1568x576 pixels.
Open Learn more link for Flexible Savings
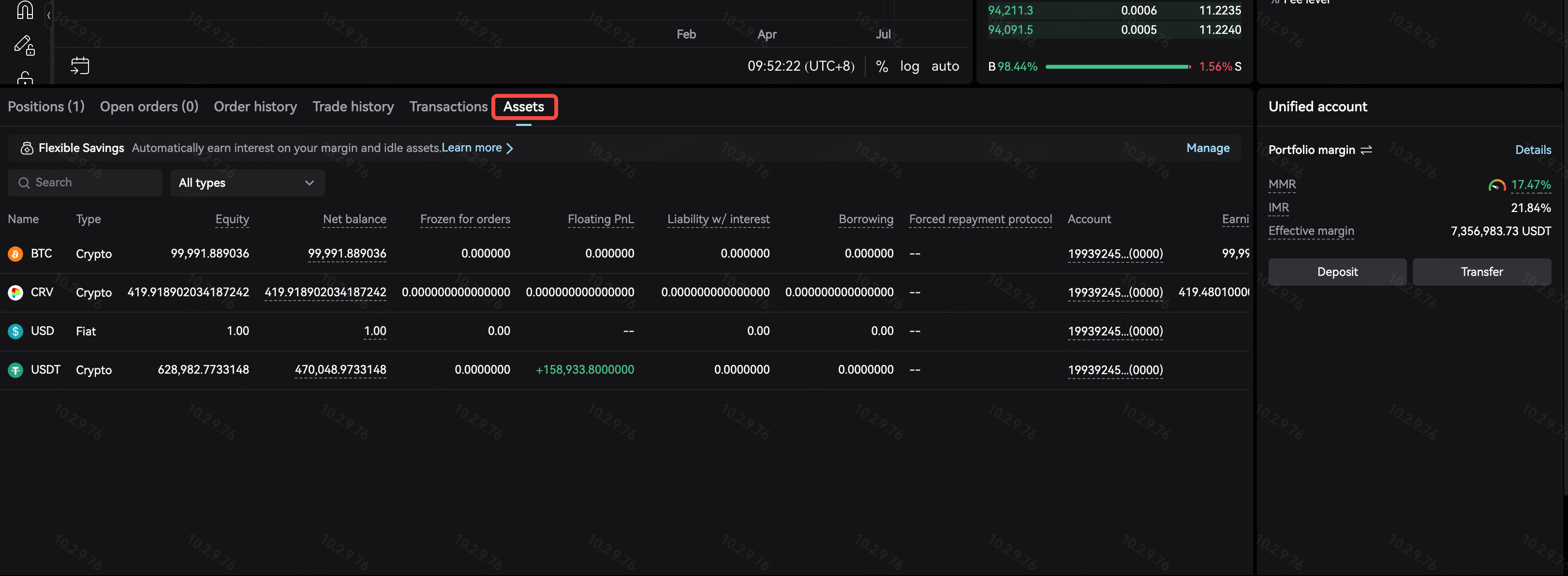477,148
